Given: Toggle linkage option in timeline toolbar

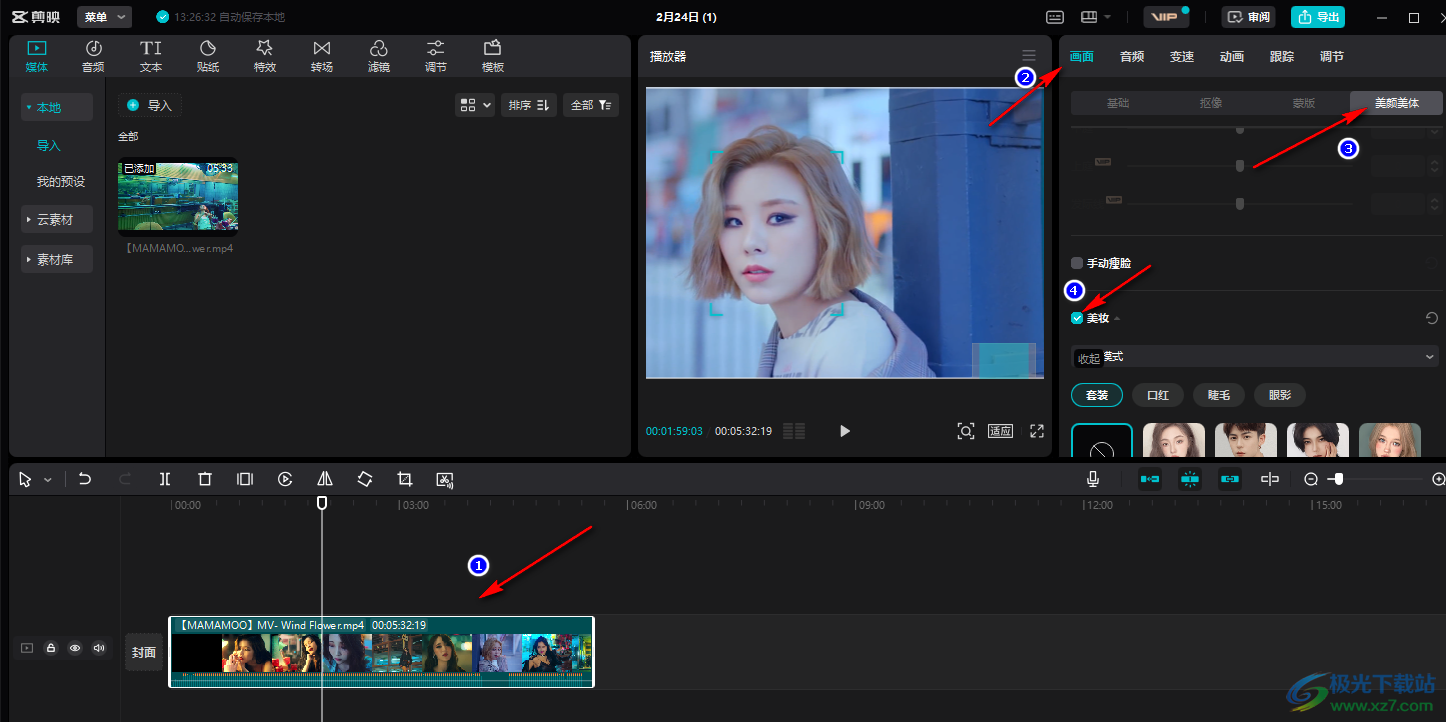Looking at the screenshot, I should (x=1230, y=479).
